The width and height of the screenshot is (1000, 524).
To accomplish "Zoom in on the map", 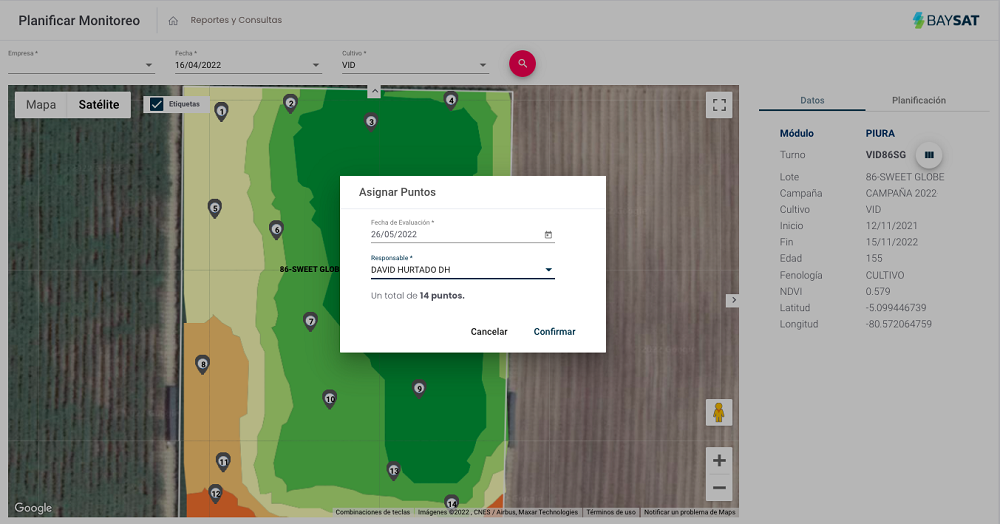I will tap(718, 460).
